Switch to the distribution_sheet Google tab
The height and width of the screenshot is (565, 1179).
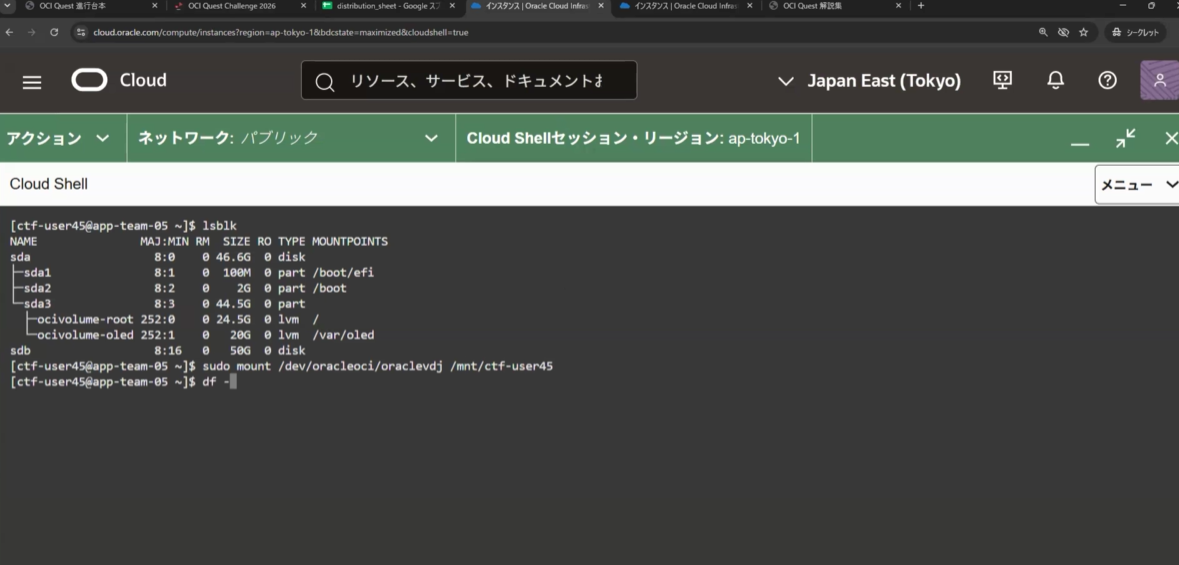pos(386,6)
